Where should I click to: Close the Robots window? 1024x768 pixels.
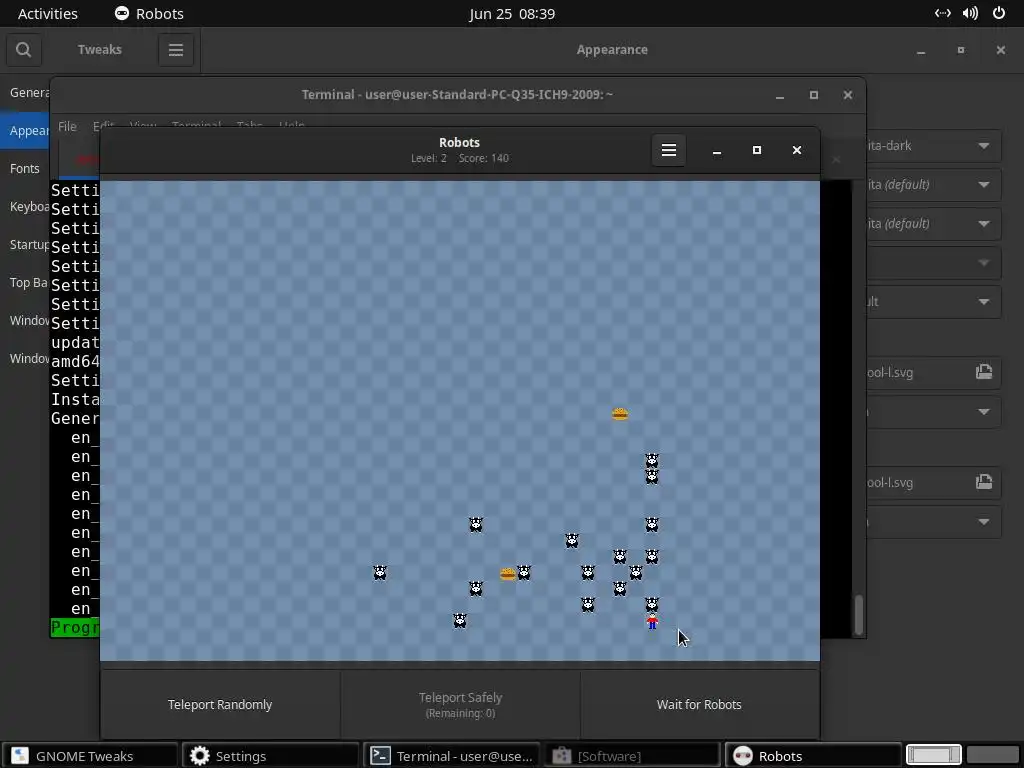tap(797, 150)
